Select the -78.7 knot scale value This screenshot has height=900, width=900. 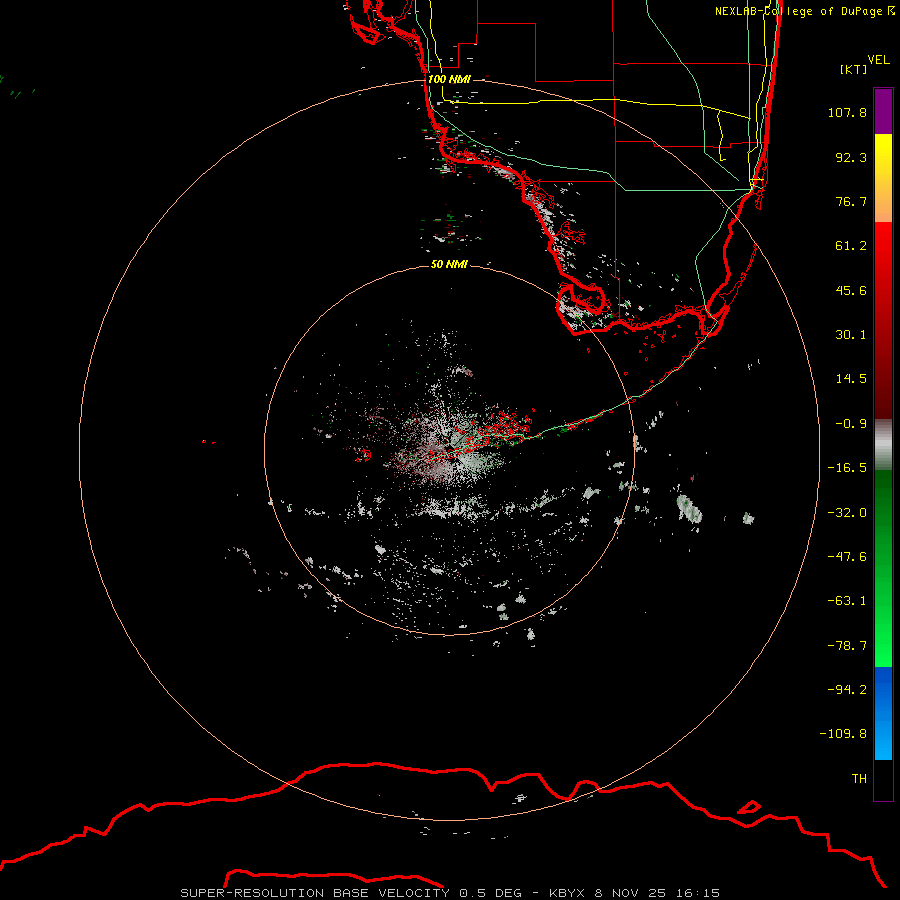(x=847, y=646)
